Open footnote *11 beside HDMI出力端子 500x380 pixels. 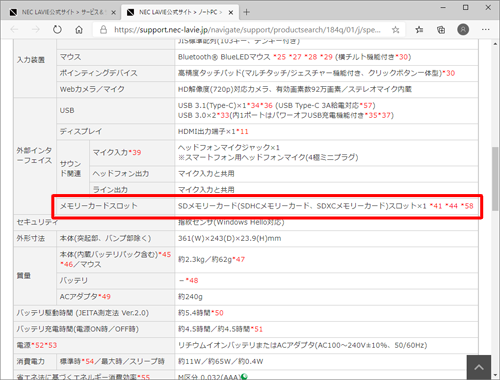tap(242, 132)
